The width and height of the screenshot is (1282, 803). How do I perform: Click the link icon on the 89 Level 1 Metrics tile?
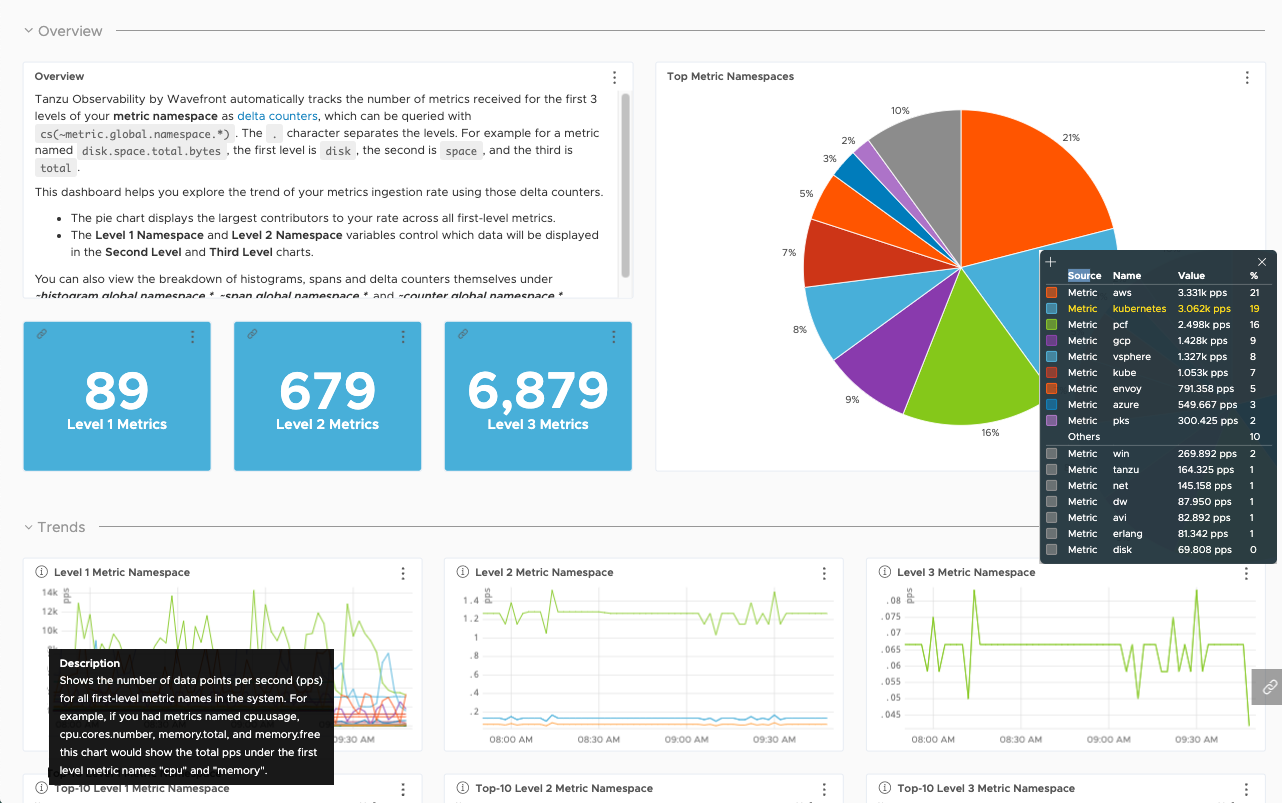(x=41, y=334)
